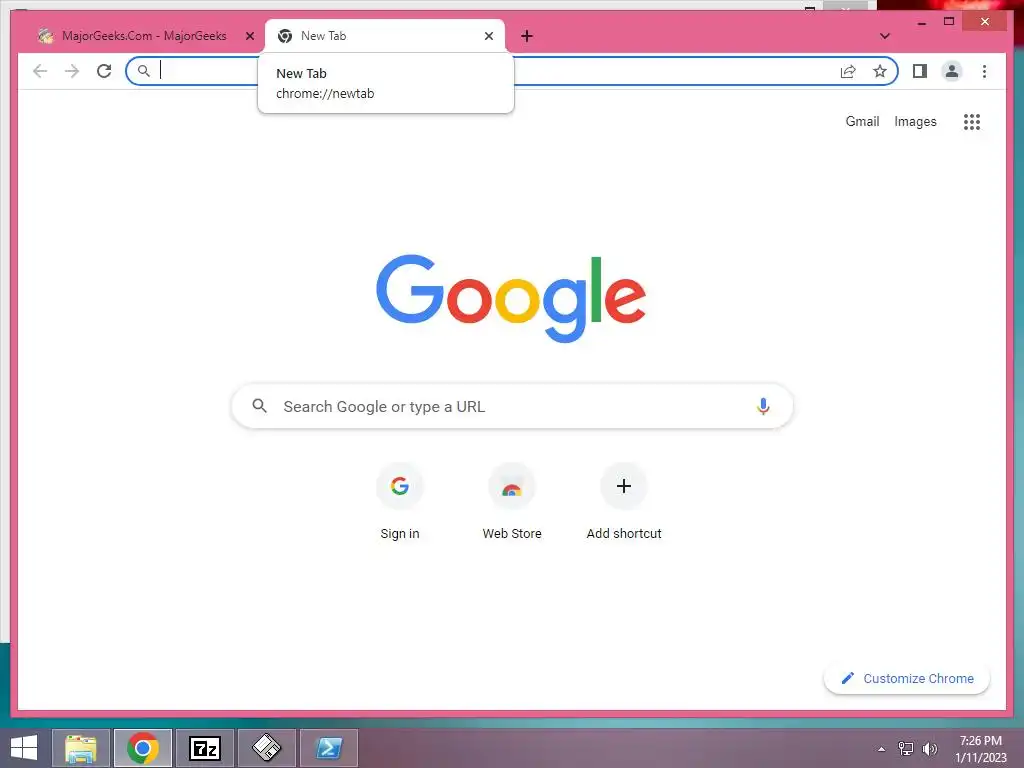The height and width of the screenshot is (768, 1024).
Task: Open the profile avatar menu
Action: click(952, 71)
